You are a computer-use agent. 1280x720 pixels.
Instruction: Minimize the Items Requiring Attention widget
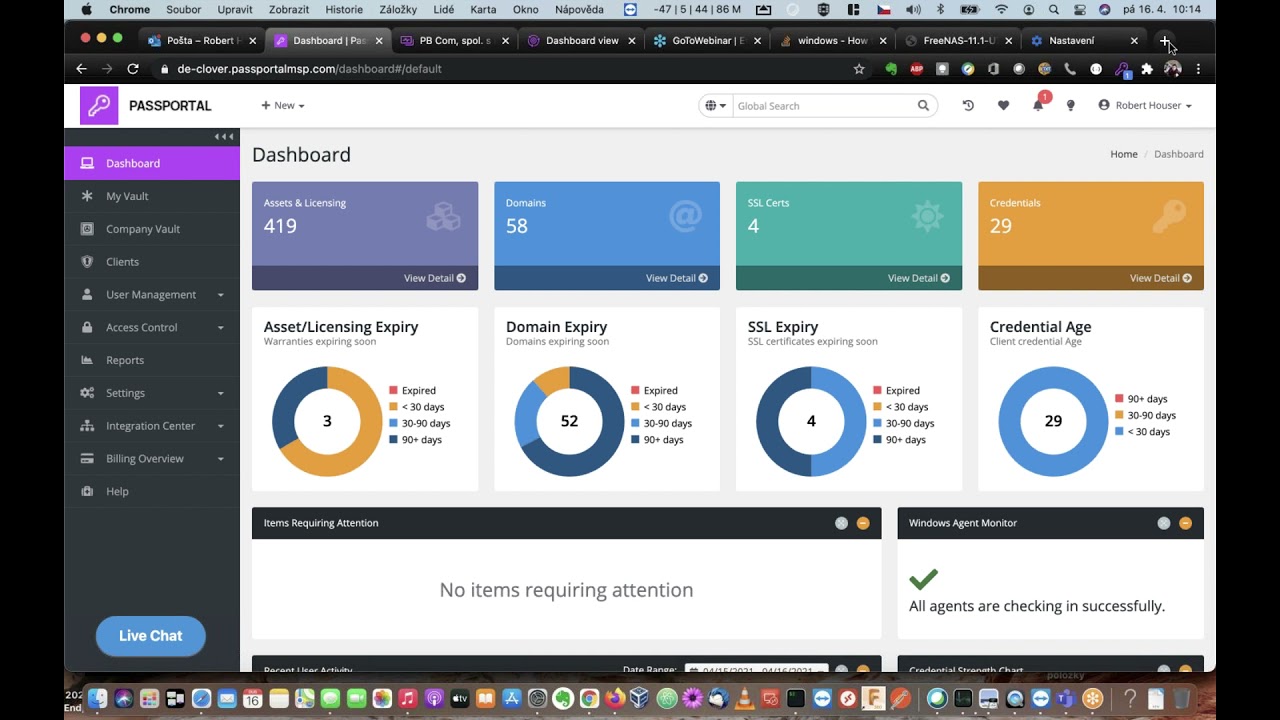point(863,523)
